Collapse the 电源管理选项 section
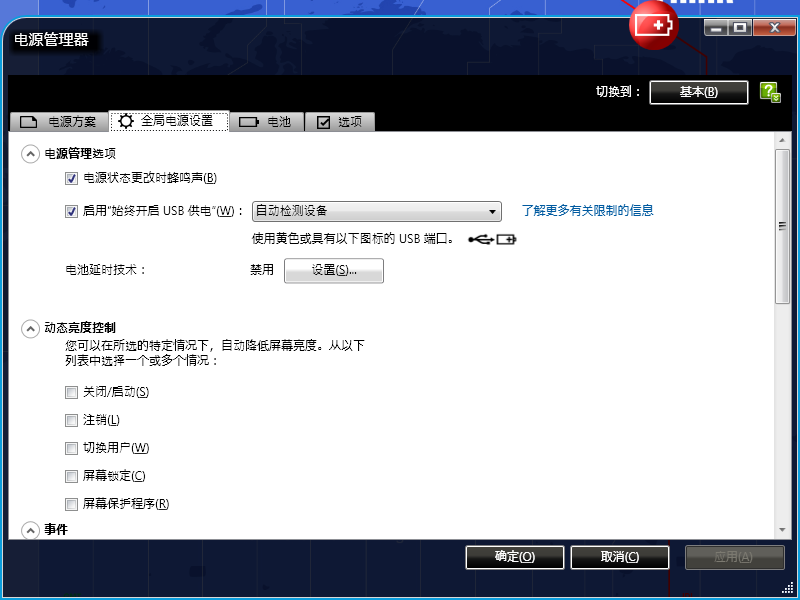800x600 pixels. click(30, 154)
